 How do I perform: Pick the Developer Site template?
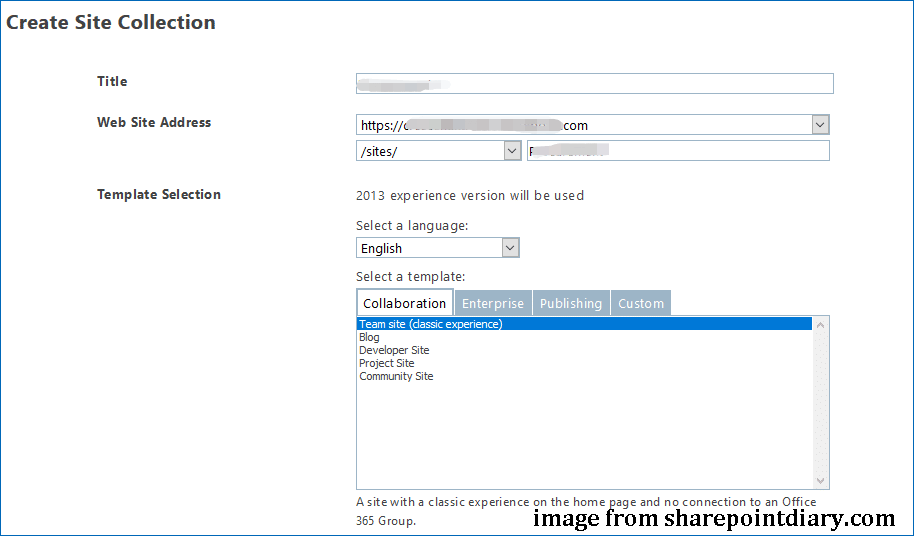pos(394,350)
